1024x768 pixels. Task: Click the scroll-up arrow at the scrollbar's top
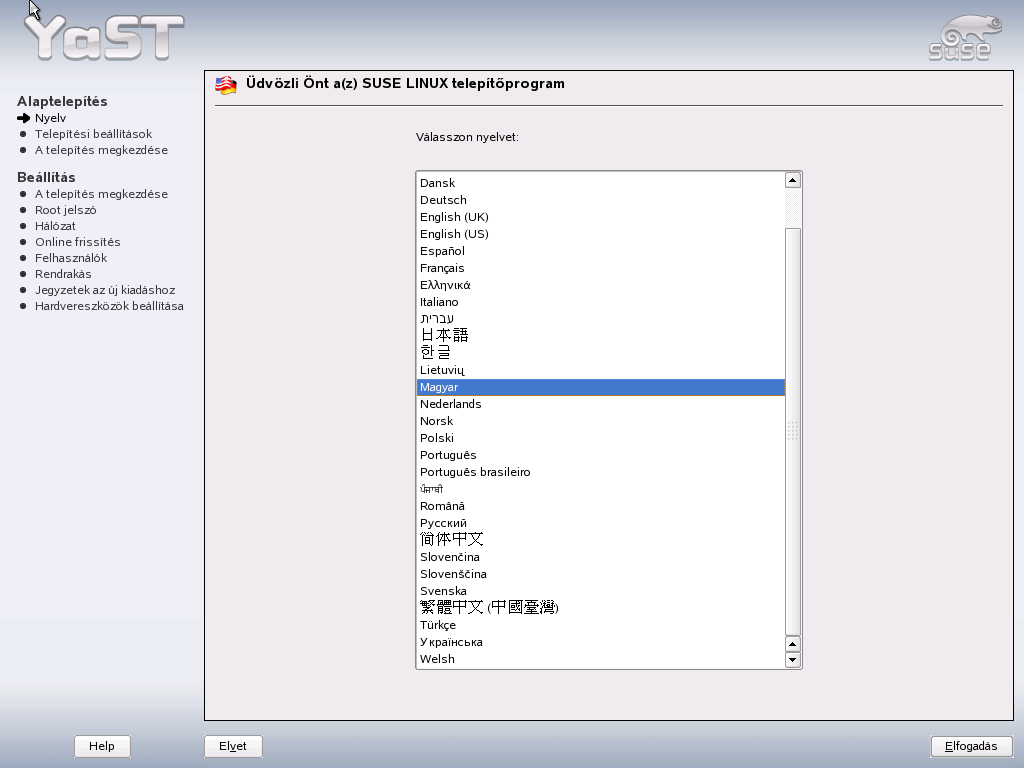coord(792,180)
